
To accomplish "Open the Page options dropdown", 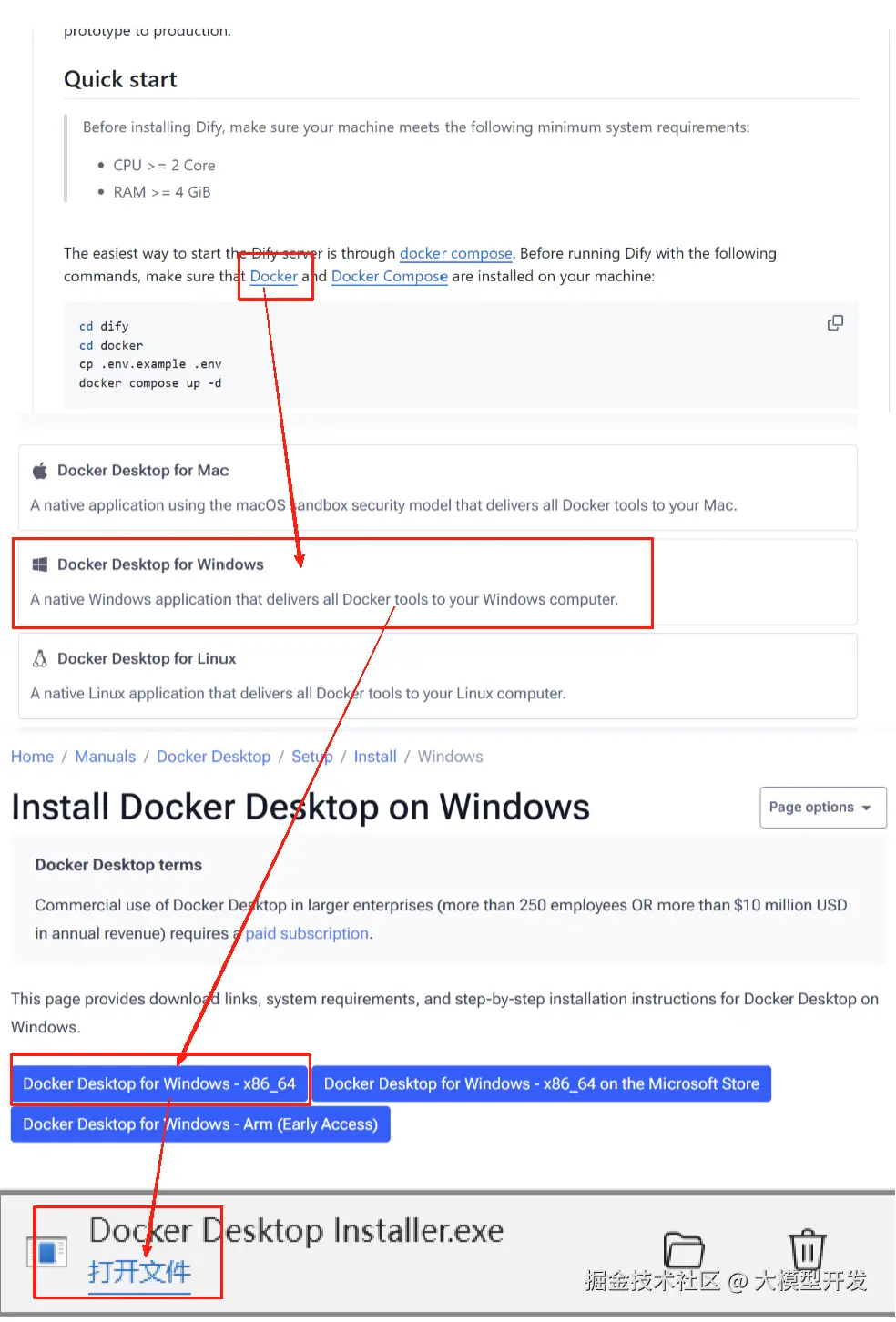I will (823, 808).
